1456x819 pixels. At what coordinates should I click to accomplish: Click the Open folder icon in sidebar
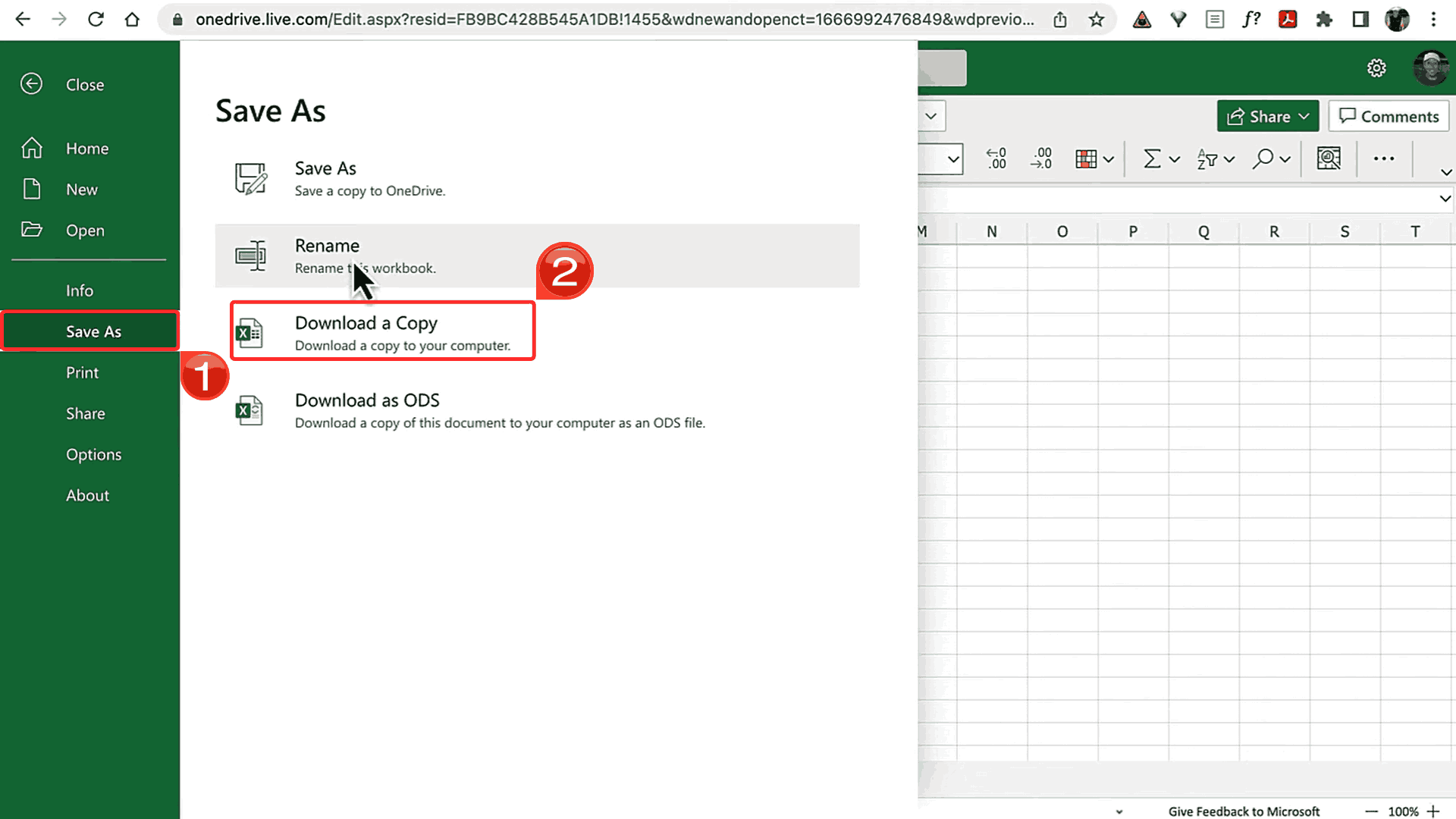pyautogui.click(x=32, y=229)
